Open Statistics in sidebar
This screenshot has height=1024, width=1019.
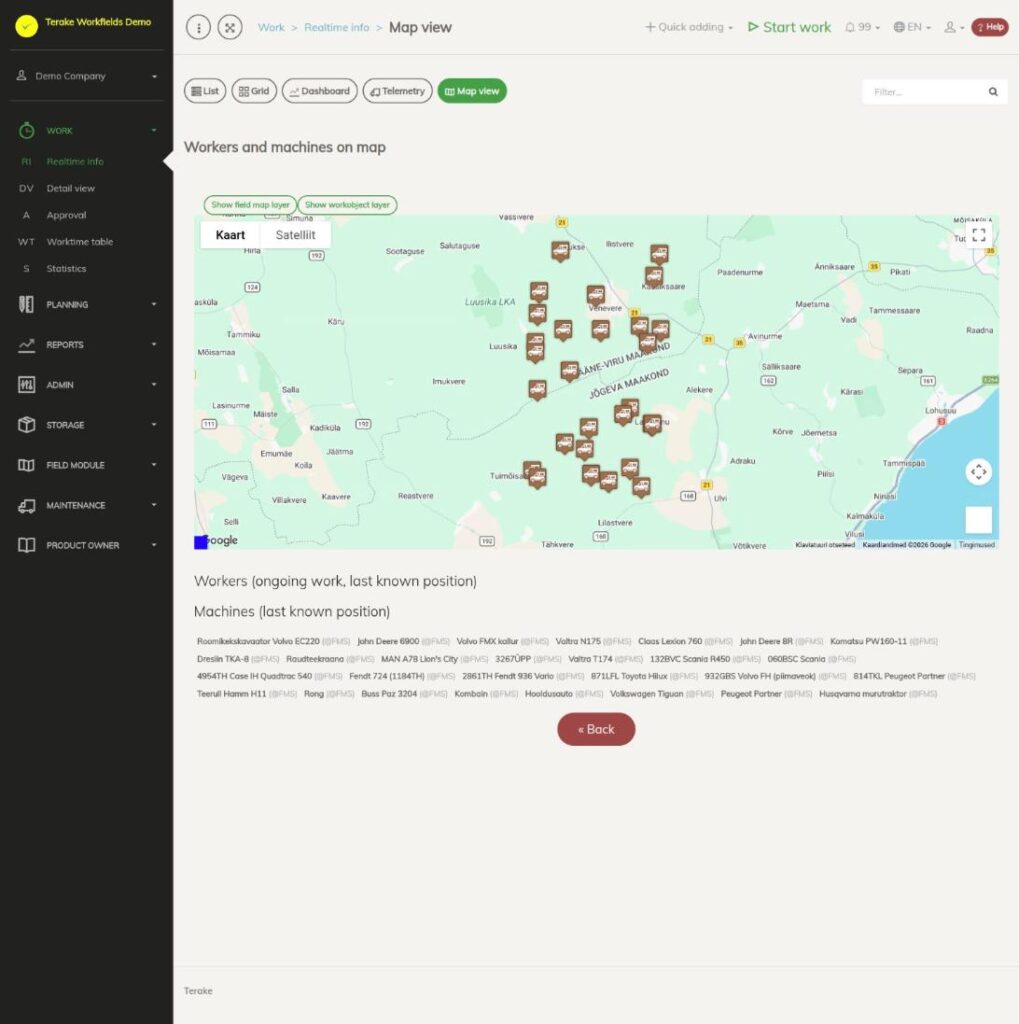pos(66,268)
